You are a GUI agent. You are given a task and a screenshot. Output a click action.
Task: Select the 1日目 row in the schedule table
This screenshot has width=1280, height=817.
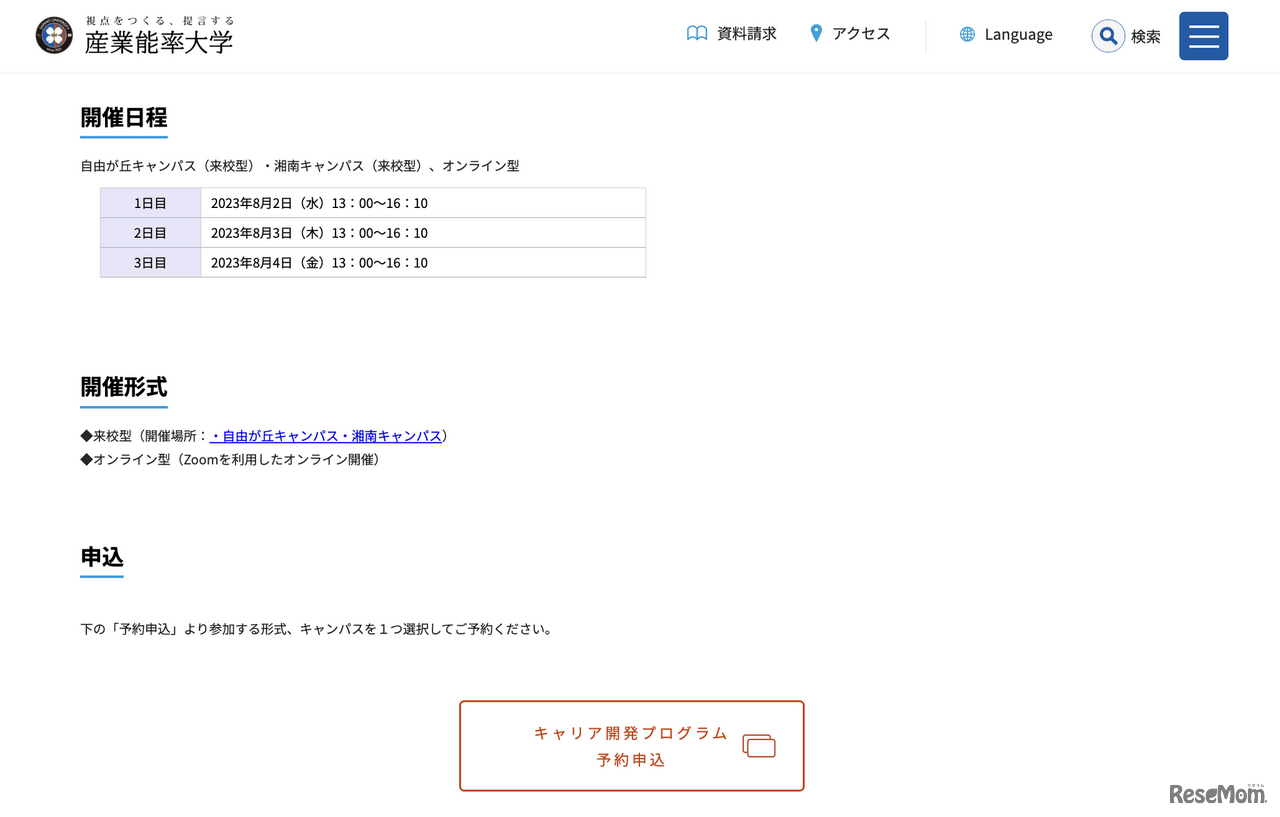click(150, 202)
